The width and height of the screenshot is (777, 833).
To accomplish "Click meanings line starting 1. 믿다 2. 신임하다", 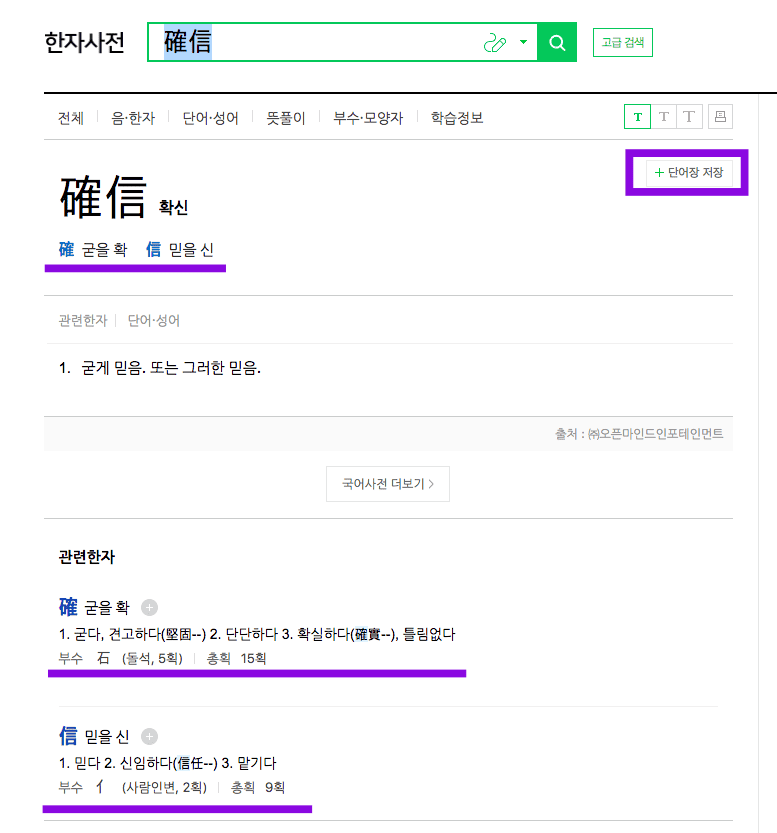I will [x=167, y=763].
